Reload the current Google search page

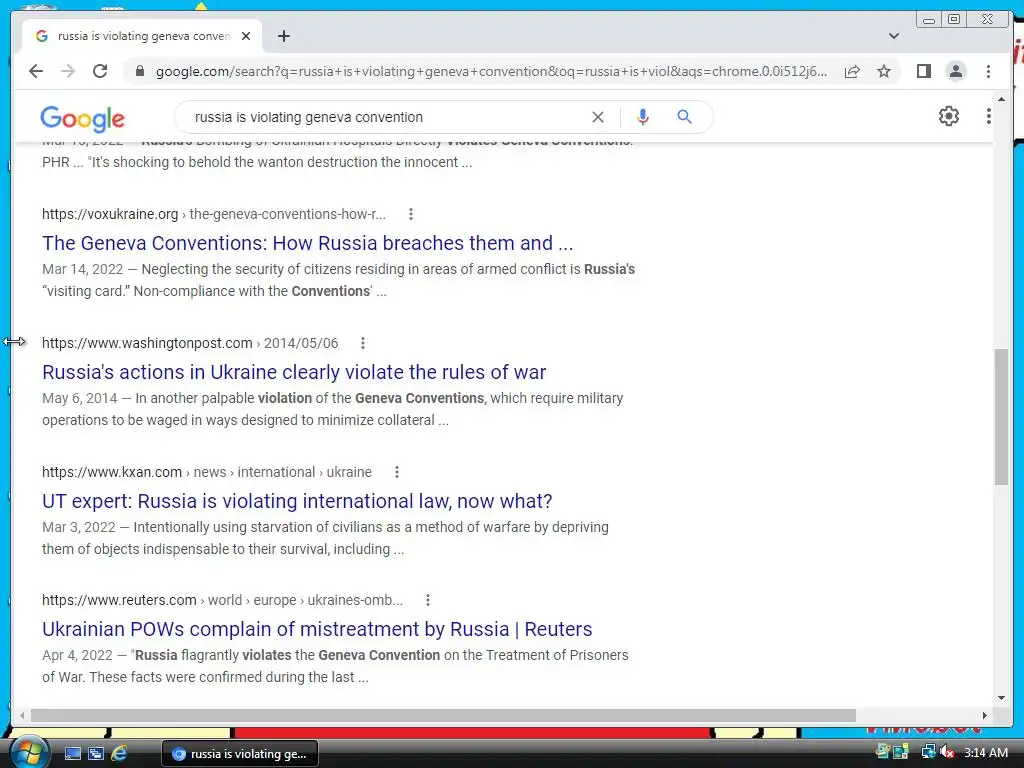[x=100, y=71]
